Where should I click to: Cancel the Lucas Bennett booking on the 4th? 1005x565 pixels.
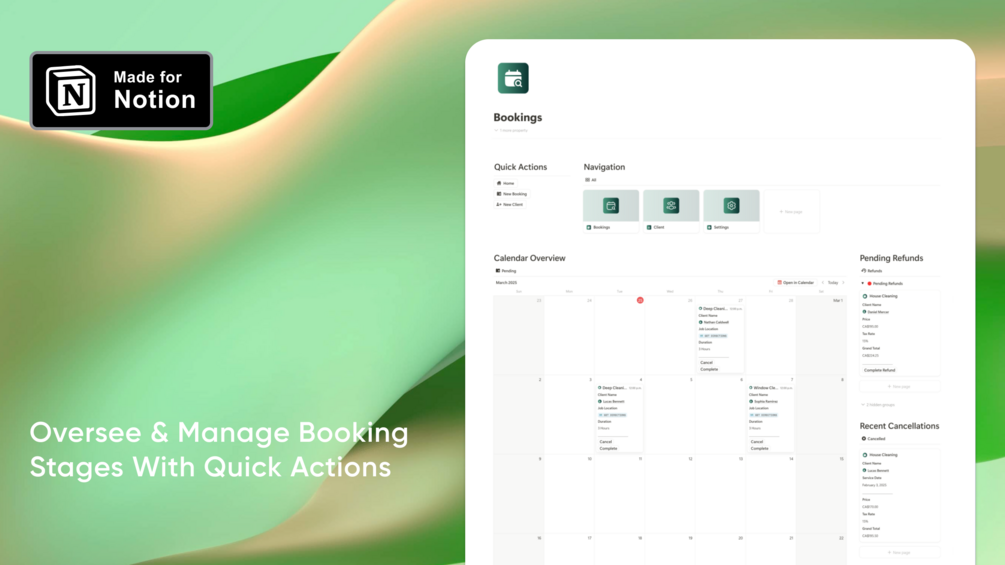pyautogui.click(x=606, y=442)
